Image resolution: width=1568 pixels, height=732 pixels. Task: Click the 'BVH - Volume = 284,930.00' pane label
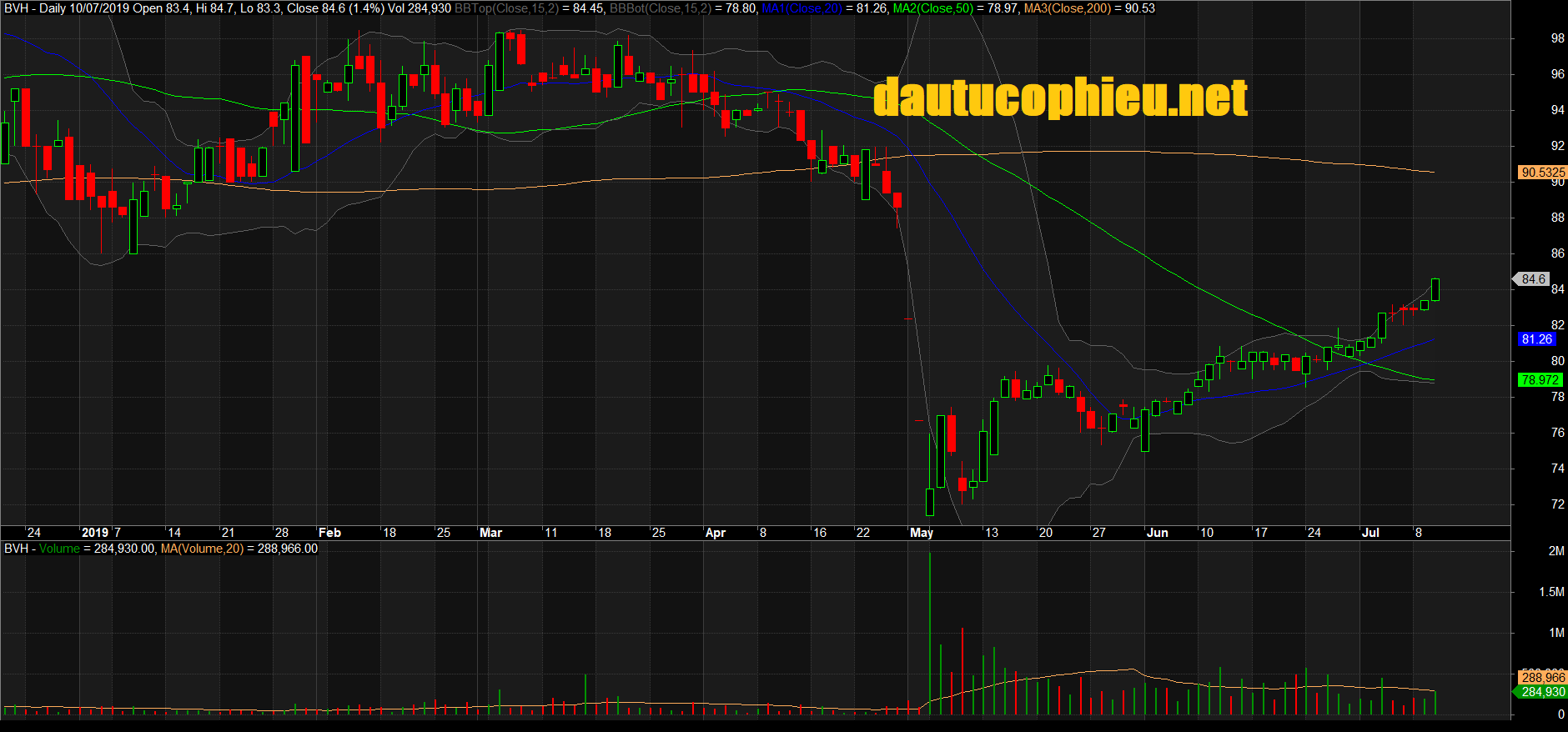pyautogui.click(x=79, y=549)
